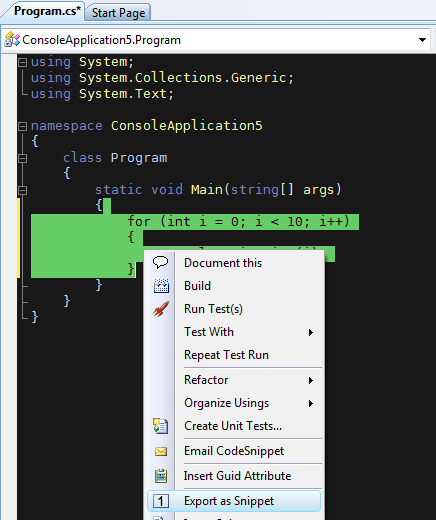
Task: Select the Program.cs tab
Action: coord(47,11)
